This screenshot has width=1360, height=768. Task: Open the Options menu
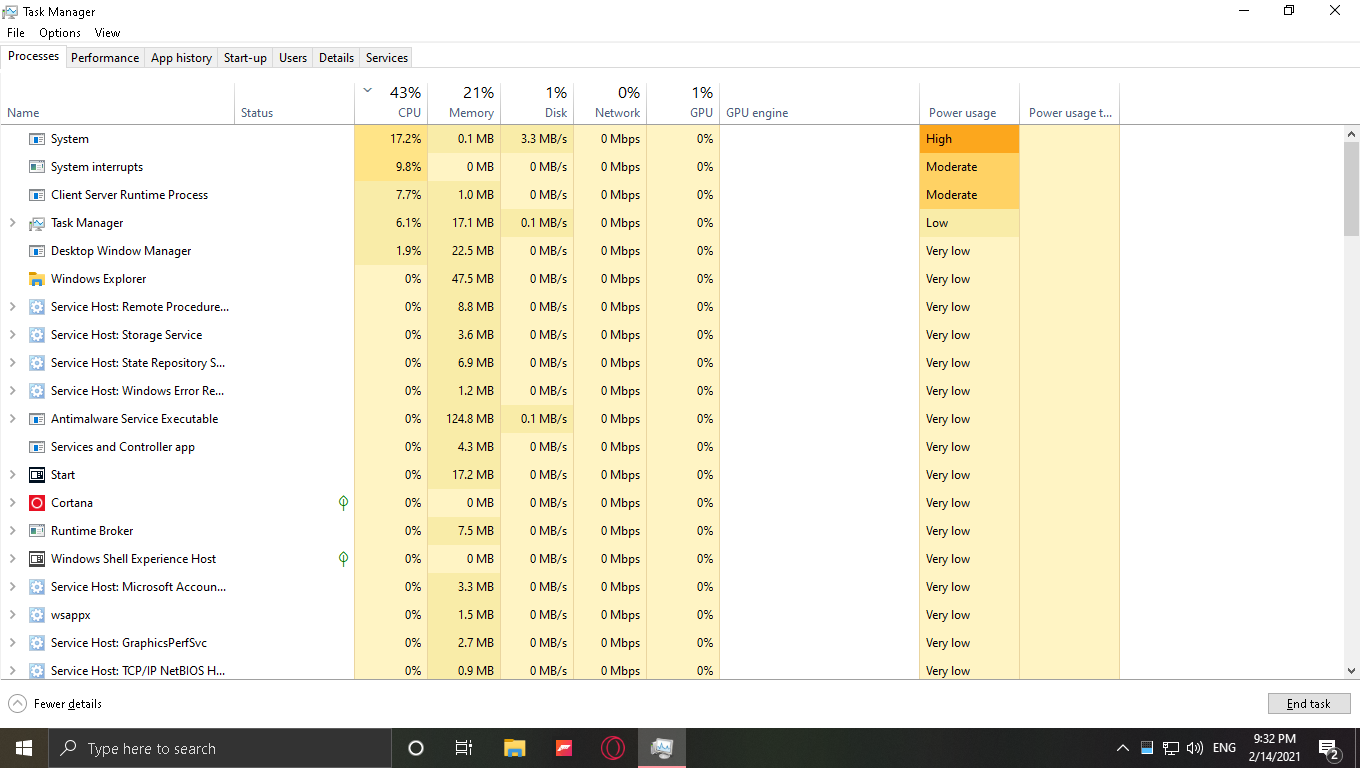pyautogui.click(x=60, y=33)
